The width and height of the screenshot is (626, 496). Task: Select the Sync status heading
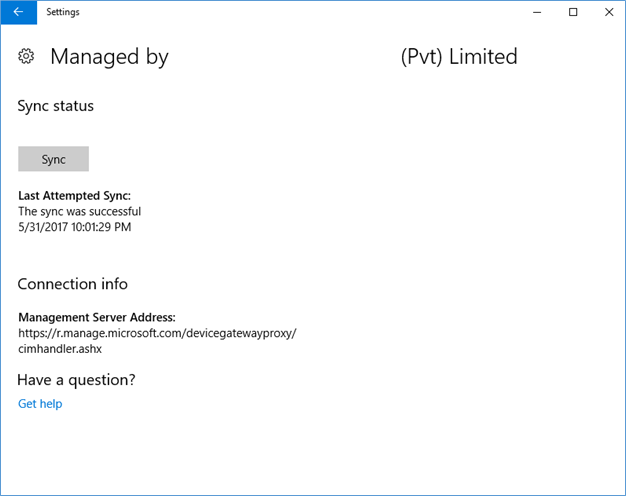click(x=56, y=106)
